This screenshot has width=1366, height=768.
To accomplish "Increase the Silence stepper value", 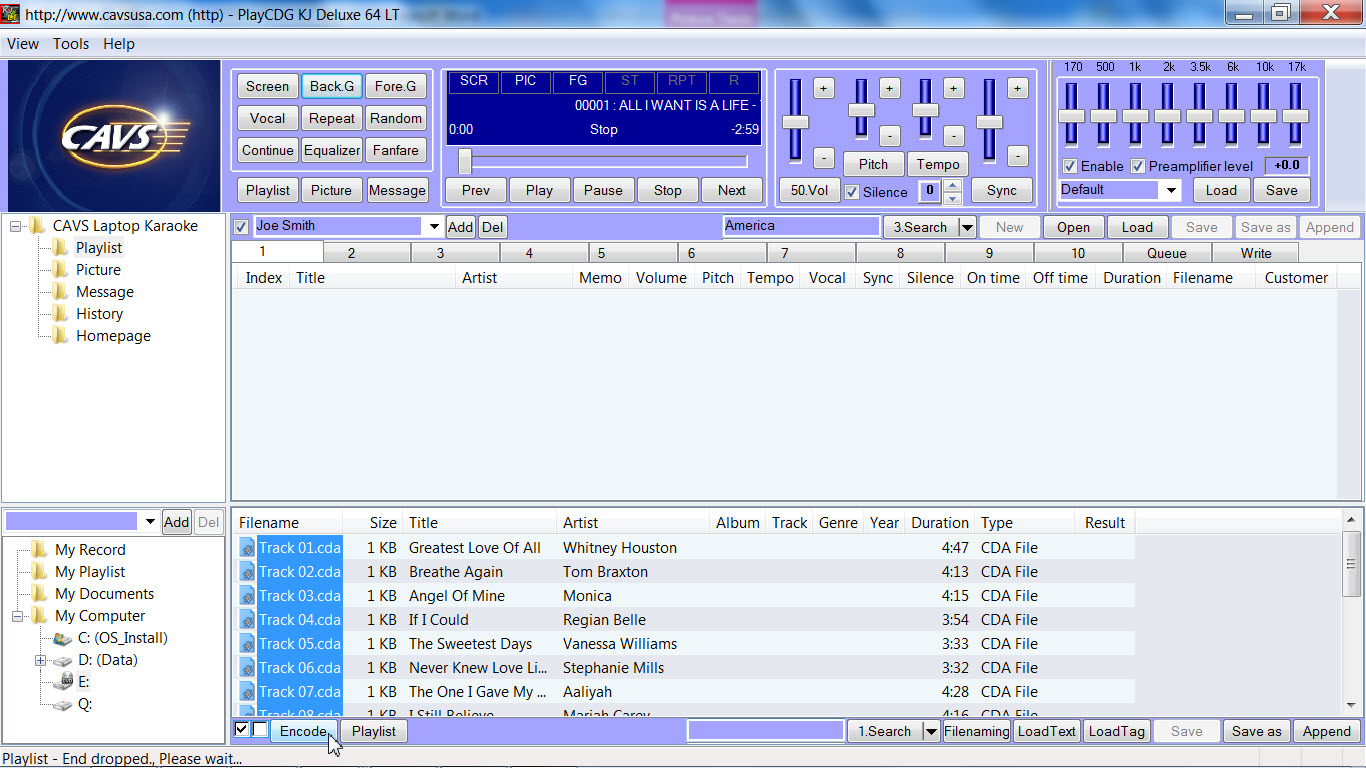I will coord(953,186).
